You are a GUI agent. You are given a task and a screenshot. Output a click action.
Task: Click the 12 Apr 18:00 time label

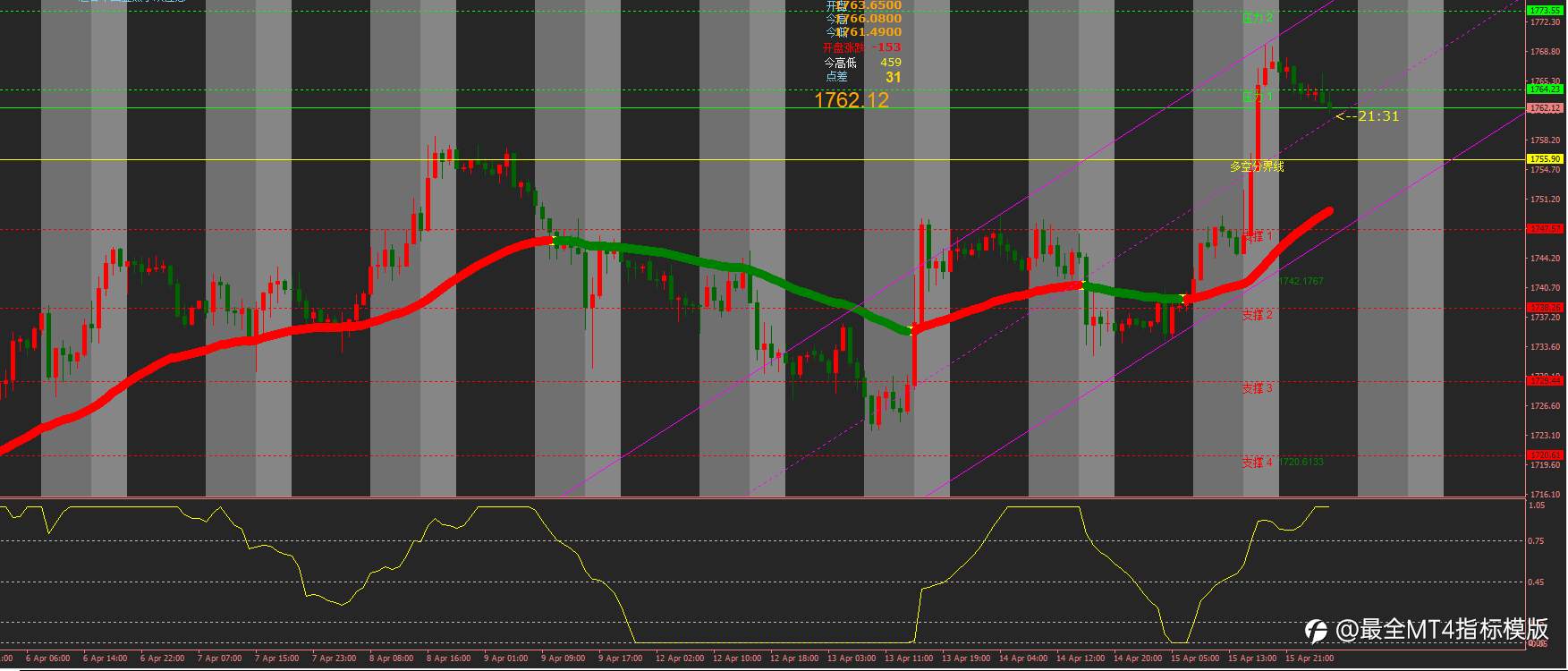(x=795, y=658)
